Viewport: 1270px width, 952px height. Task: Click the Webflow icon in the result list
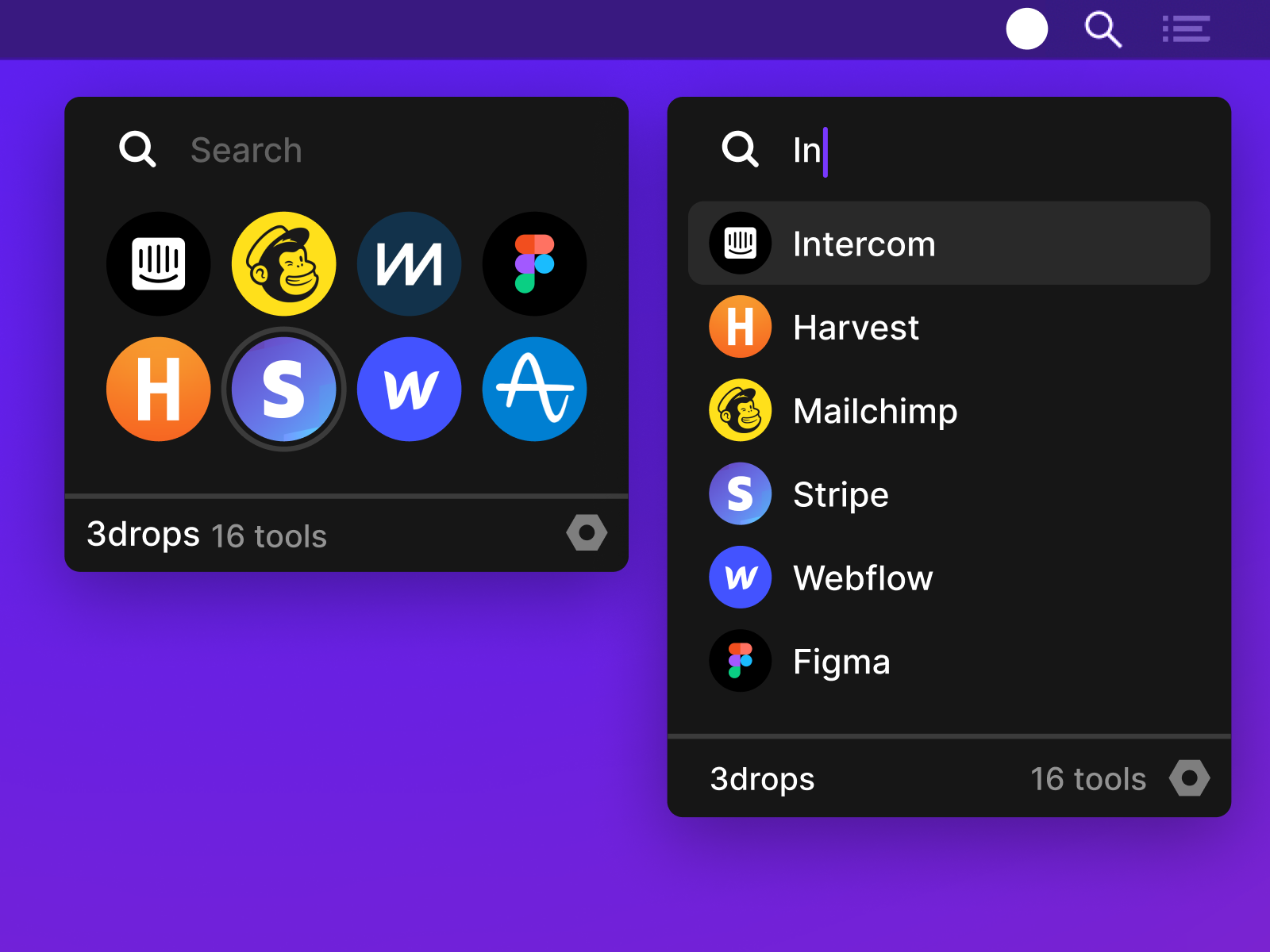(x=741, y=578)
